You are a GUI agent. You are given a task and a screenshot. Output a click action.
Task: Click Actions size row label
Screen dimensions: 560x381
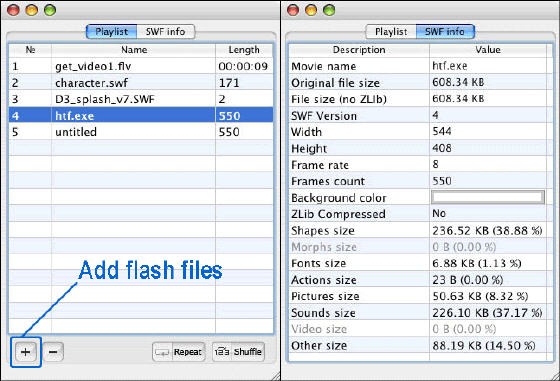[324, 280]
